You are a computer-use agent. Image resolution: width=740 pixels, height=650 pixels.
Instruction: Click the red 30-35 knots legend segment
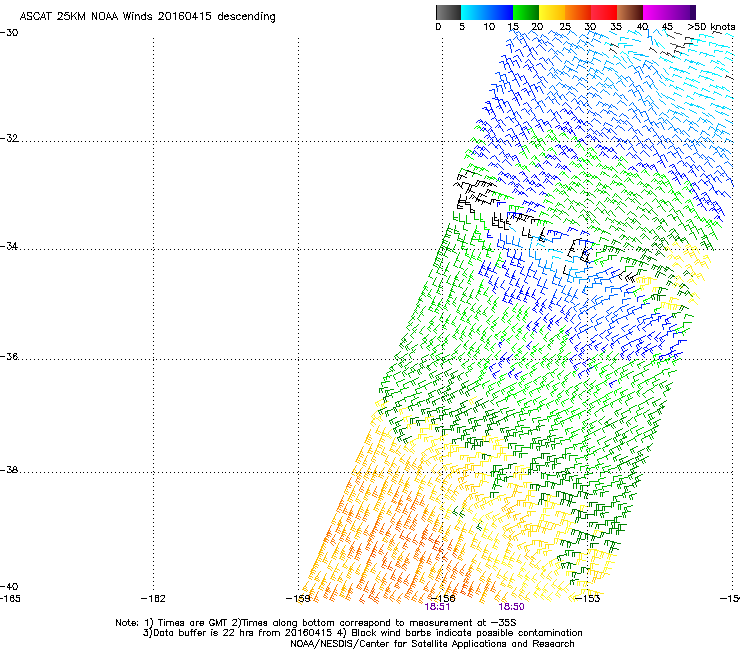pyautogui.click(x=604, y=12)
